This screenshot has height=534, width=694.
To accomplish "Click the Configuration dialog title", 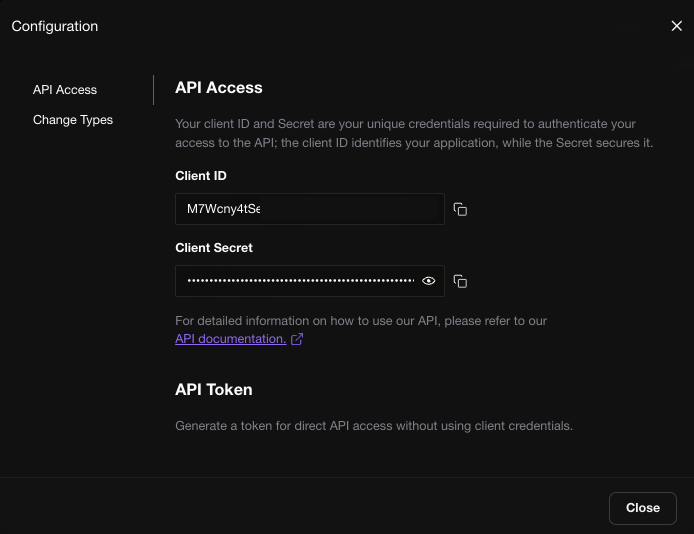I will tap(55, 26).
